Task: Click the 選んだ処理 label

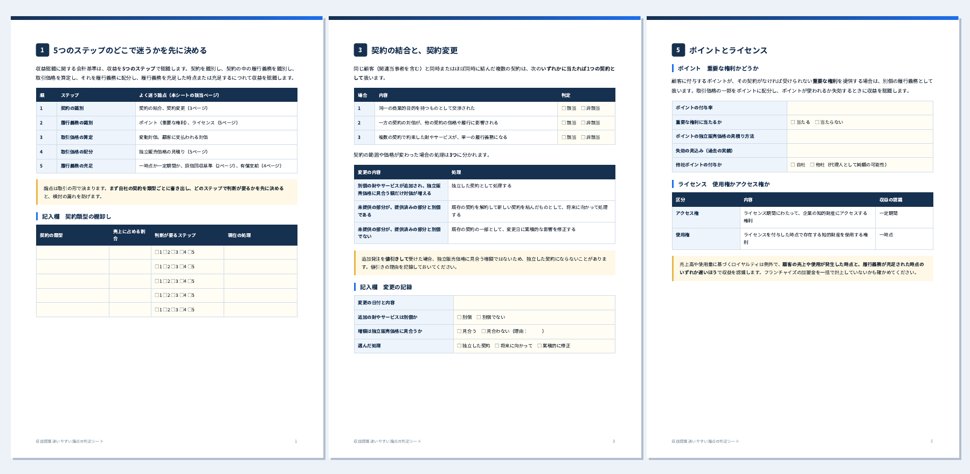Action: click(403, 346)
